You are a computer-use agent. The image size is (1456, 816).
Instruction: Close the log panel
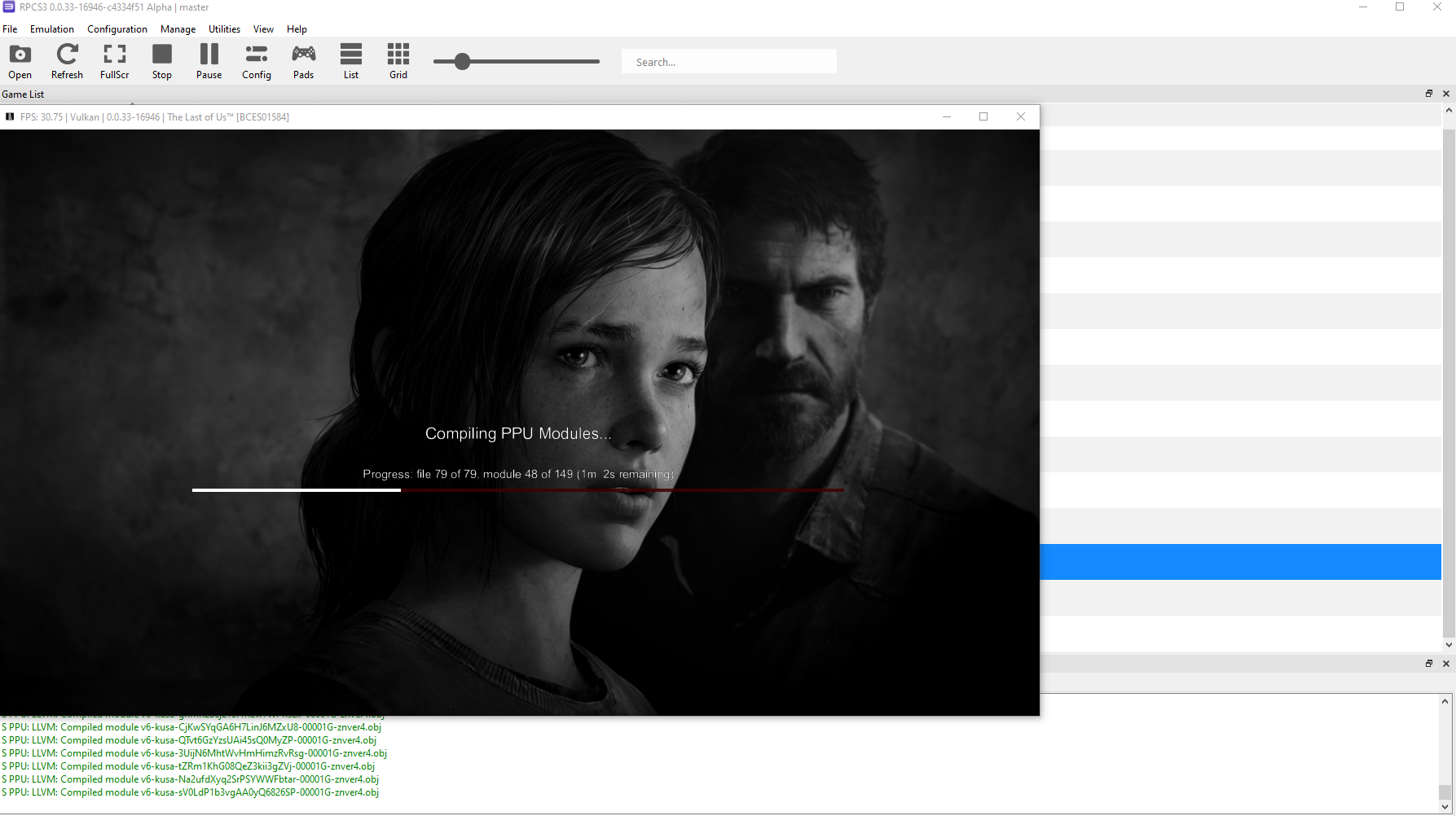(1446, 664)
